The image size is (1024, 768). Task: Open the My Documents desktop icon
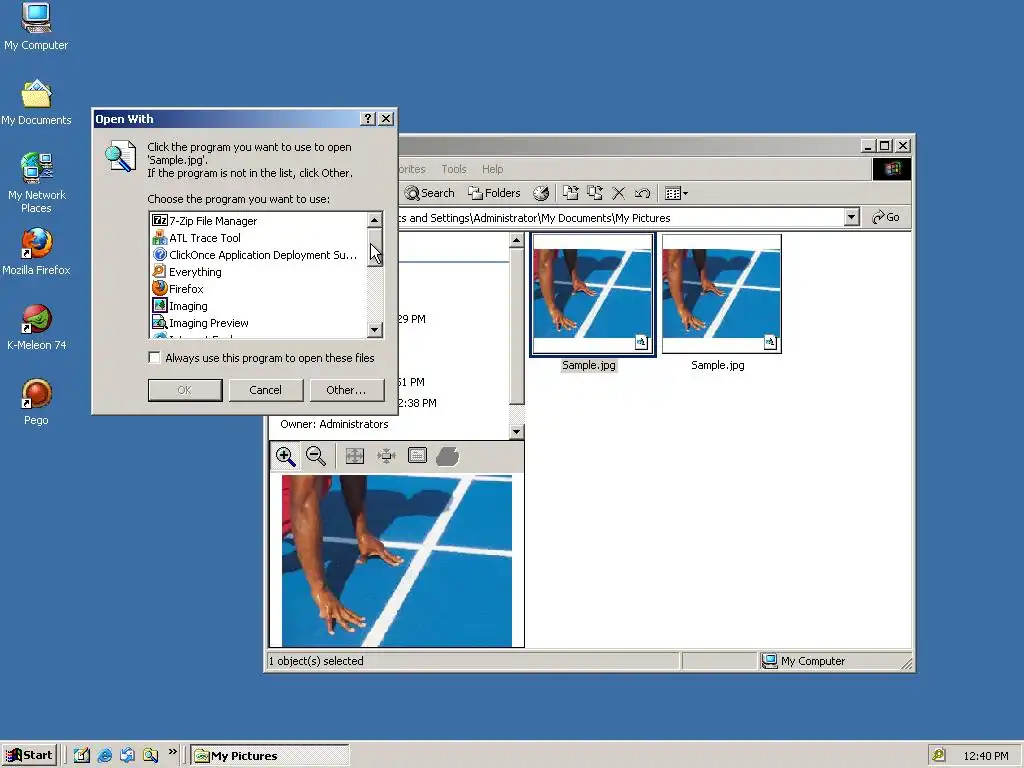pyautogui.click(x=36, y=103)
